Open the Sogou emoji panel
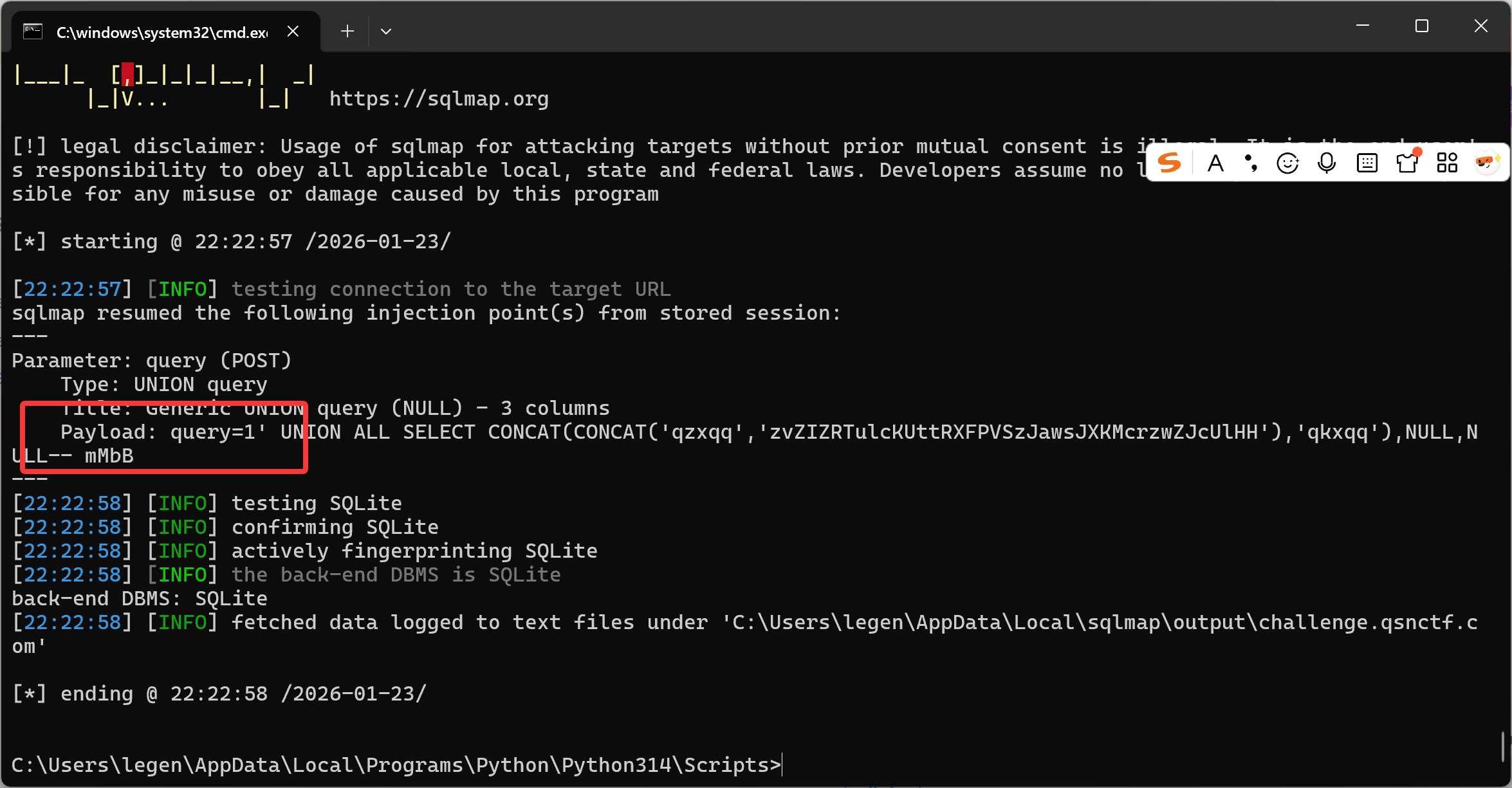 point(1287,163)
